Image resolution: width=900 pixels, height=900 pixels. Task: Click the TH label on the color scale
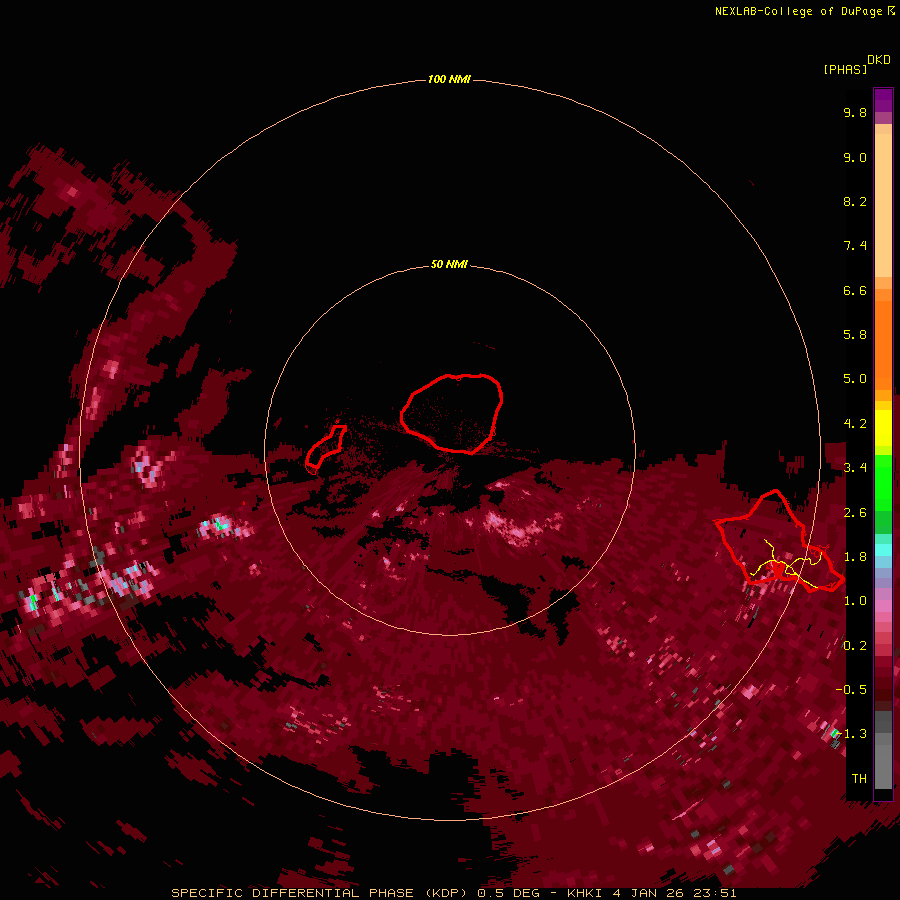[x=859, y=779]
